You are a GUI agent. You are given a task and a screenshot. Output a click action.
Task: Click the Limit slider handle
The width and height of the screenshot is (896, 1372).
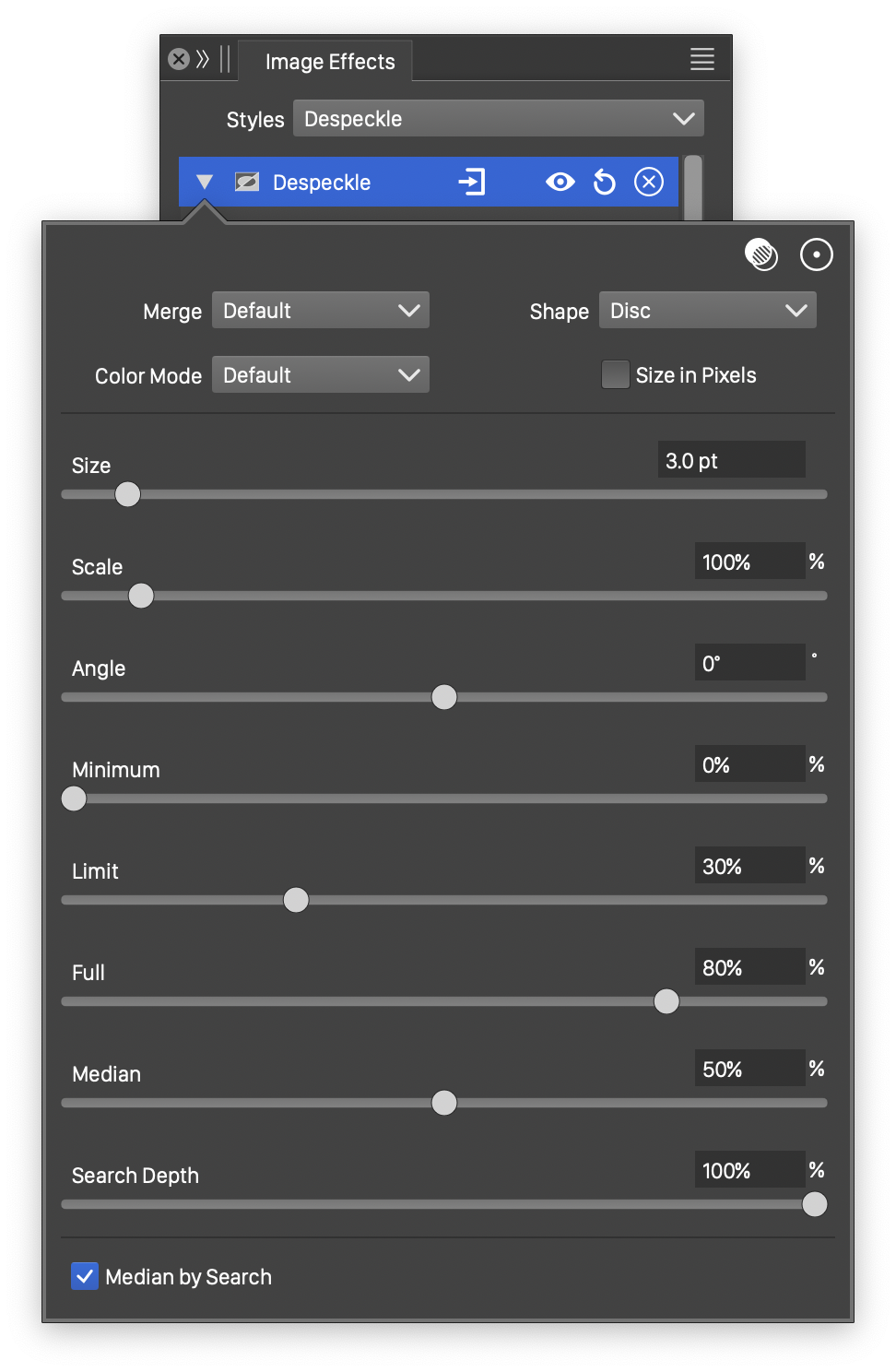[x=296, y=900]
